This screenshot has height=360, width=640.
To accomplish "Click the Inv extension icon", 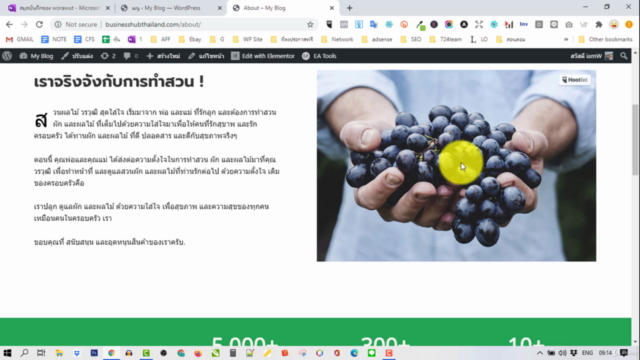I will point(524,24).
